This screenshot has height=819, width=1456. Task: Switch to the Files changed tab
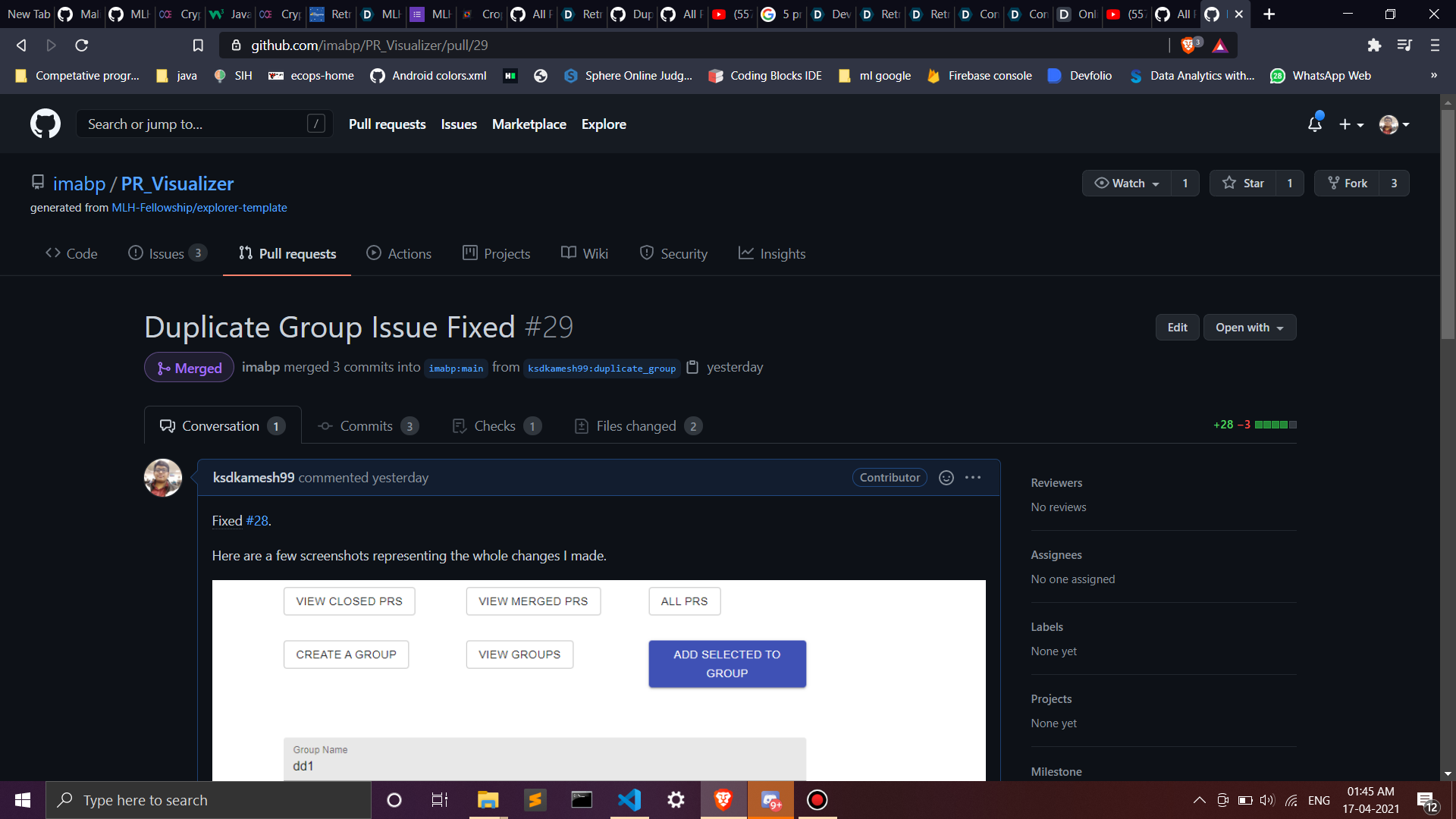tap(636, 426)
